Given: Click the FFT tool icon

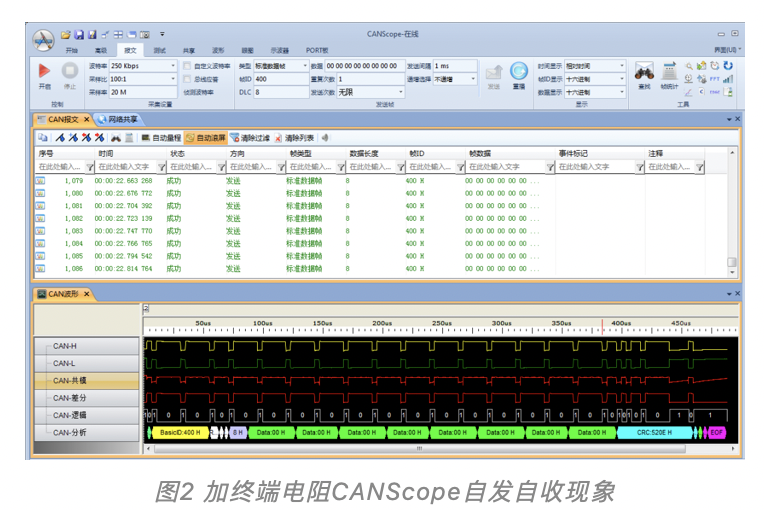Looking at the screenshot, I should coord(714,79).
